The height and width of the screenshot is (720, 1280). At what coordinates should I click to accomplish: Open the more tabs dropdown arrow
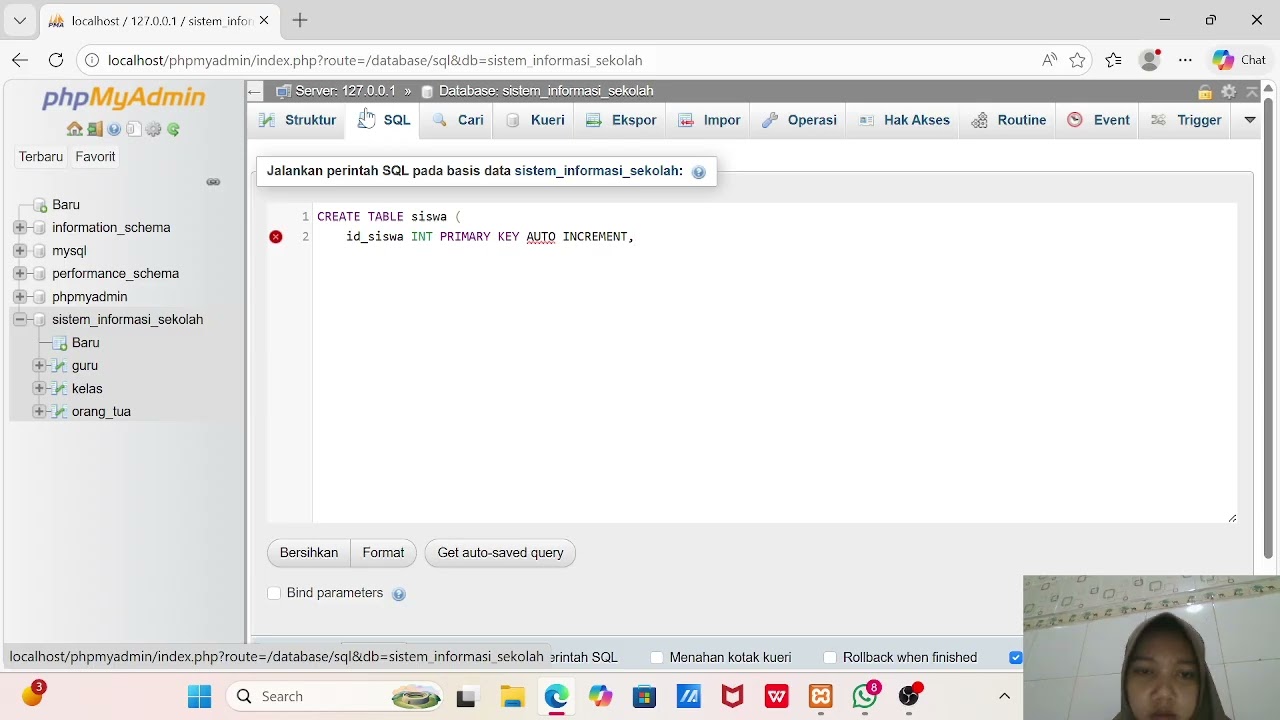pyautogui.click(x=1249, y=120)
